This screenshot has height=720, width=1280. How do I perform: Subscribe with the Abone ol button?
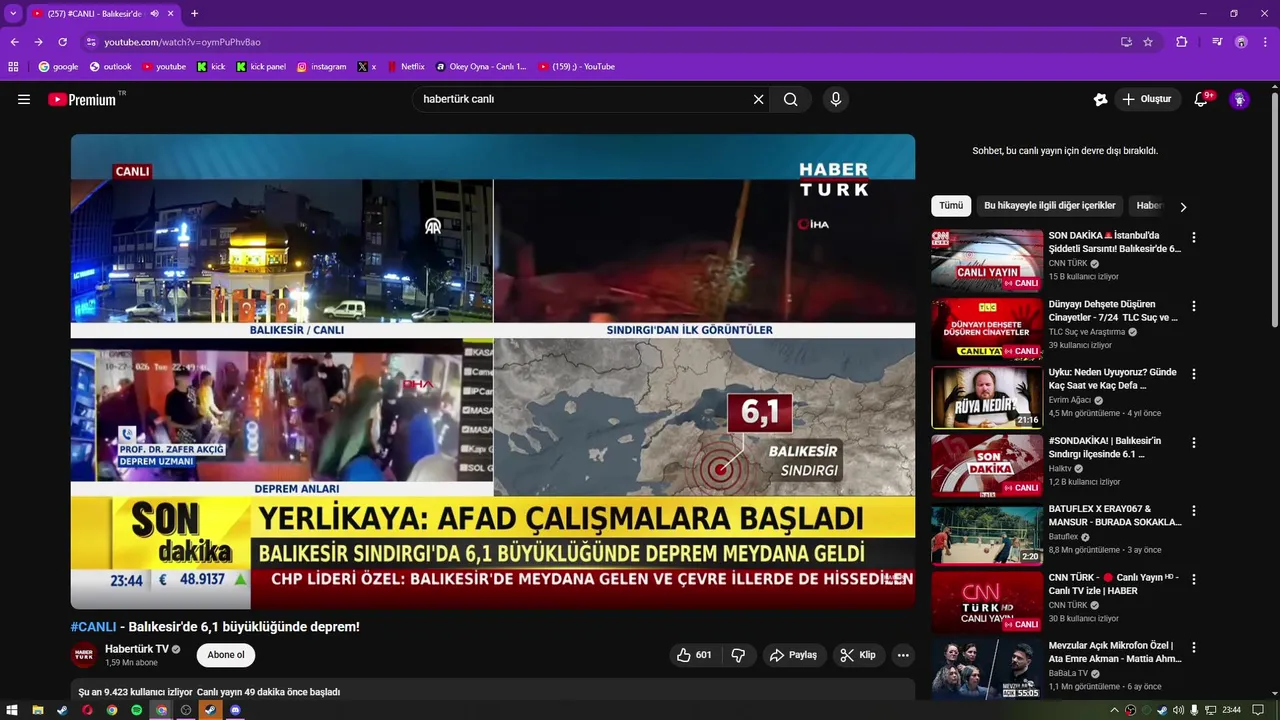226,655
